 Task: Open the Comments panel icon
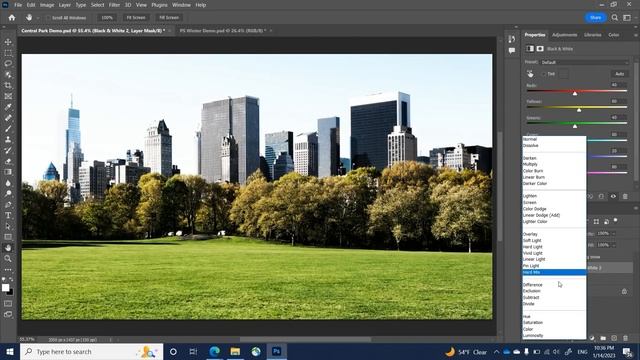(x=512, y=51)
